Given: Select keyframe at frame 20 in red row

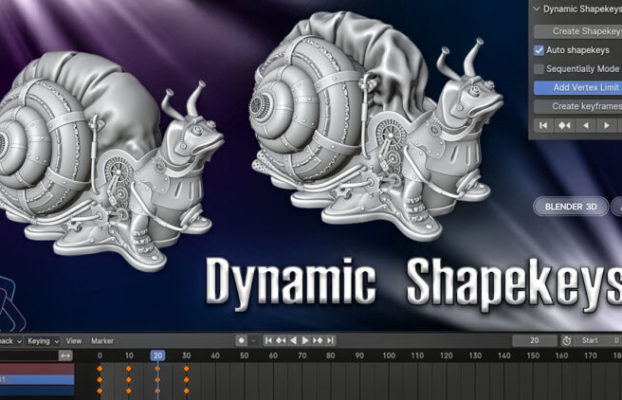Looking at the screenshot, I should 157,369.
